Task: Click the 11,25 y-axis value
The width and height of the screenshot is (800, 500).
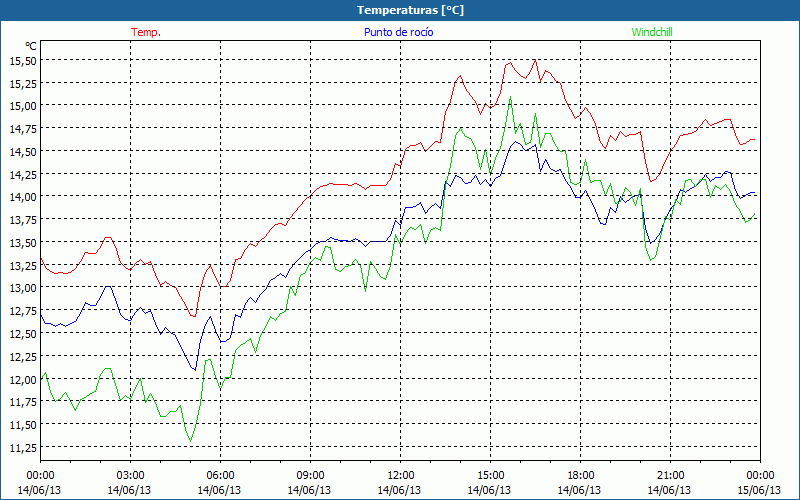Action: pyautogui.click(x=23, y=447)
